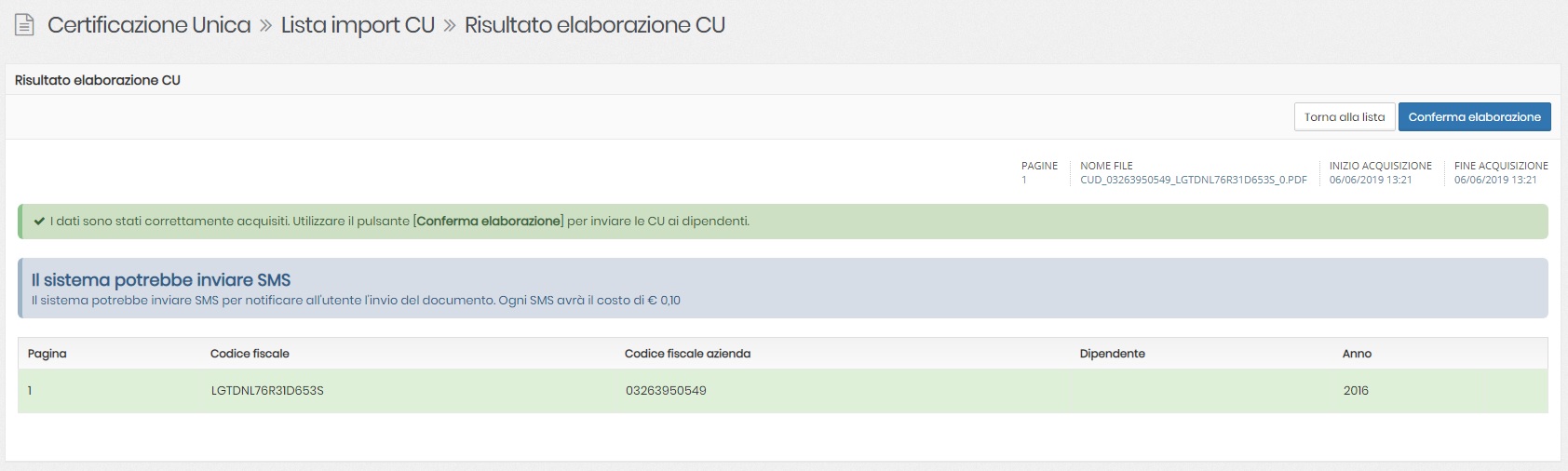The image size is (1568, 471).
Task: Select Risultato elaborazione CU breadcrumb title
Action: [594, 25]
